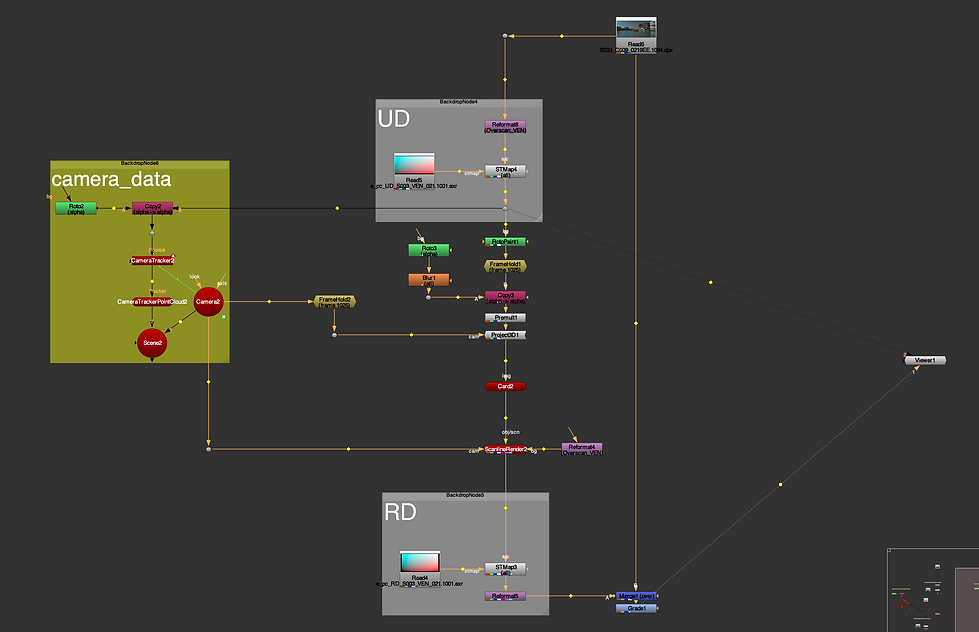
Task: Select the Project3D1 node
Action: pyautogui.click(x=506, y=335)
